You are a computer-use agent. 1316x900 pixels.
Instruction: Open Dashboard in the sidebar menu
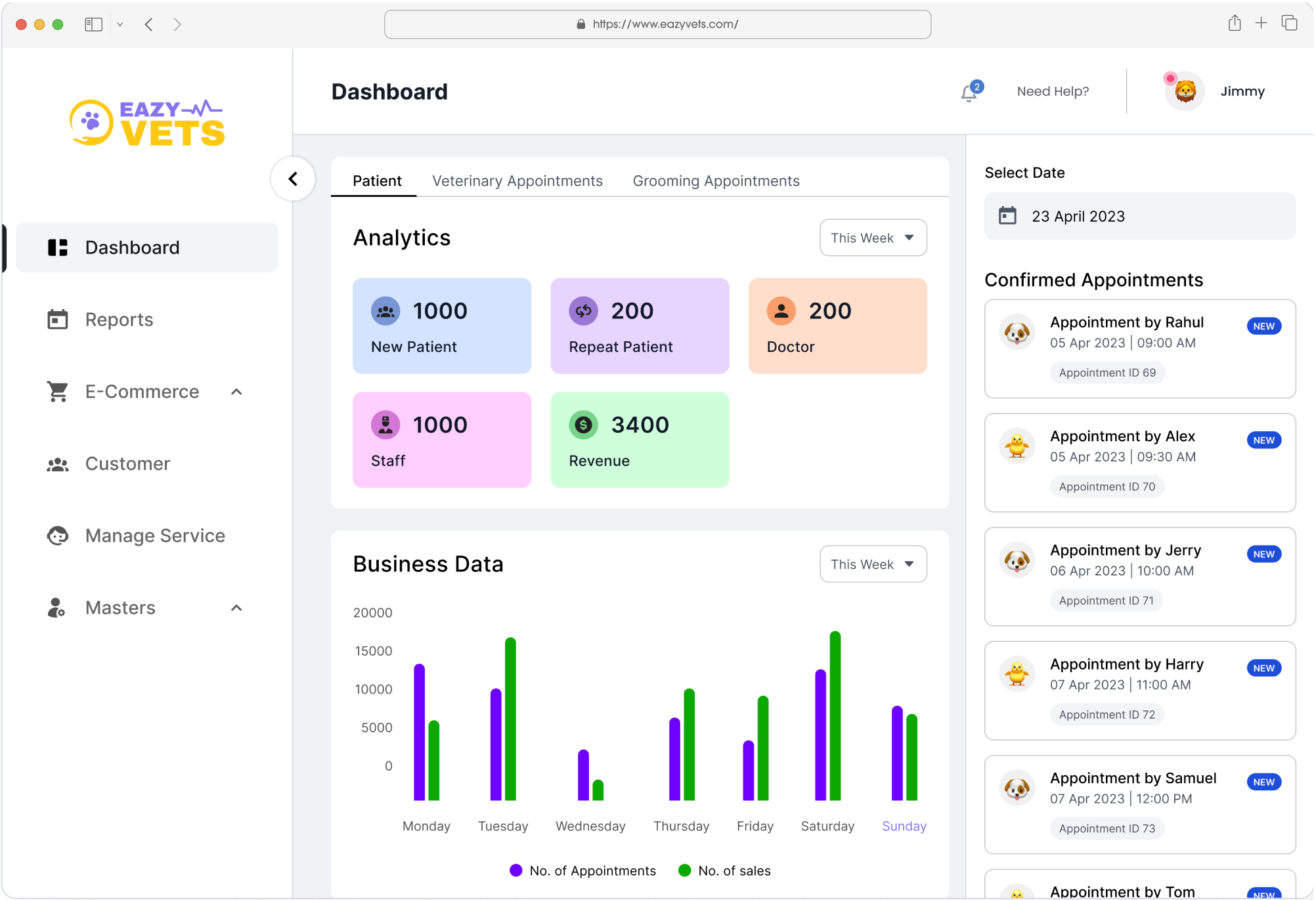click(x=147, y=247)
